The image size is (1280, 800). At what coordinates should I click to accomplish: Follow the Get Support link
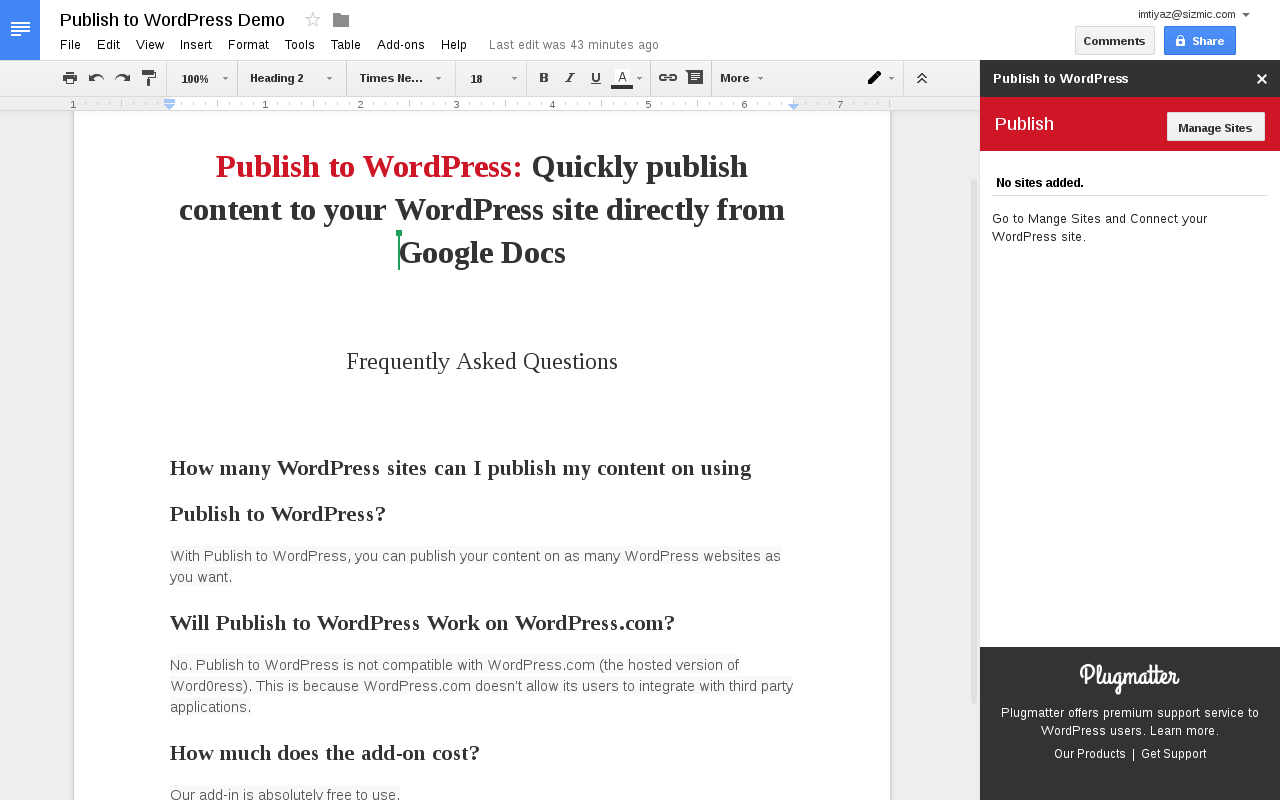[1174, 754]
